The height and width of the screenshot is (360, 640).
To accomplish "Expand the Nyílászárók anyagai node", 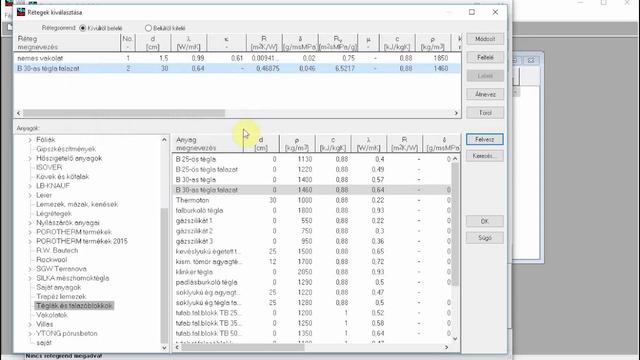I will (x=30, y=223).
